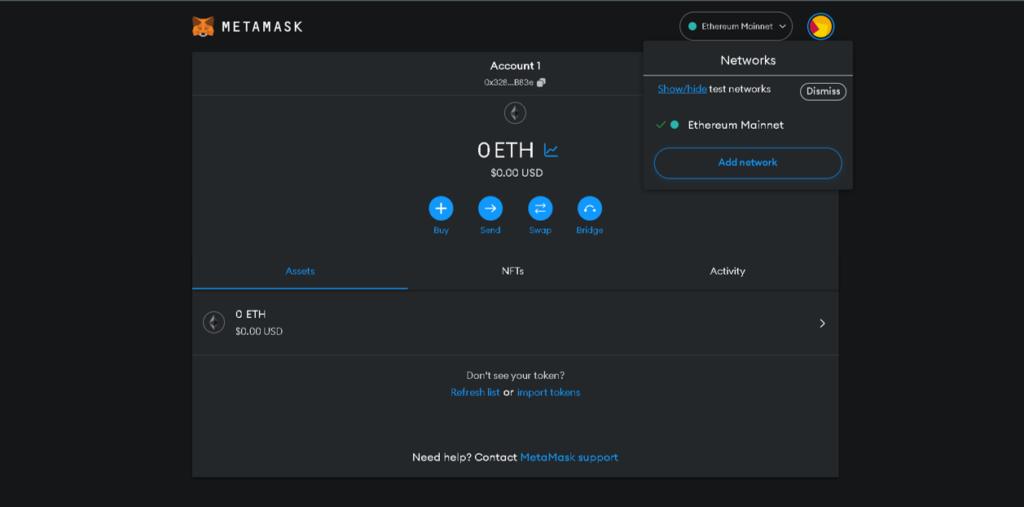Click the MetaMask fox logo
The image size is (1024, 507).
(x=203, y=26)
